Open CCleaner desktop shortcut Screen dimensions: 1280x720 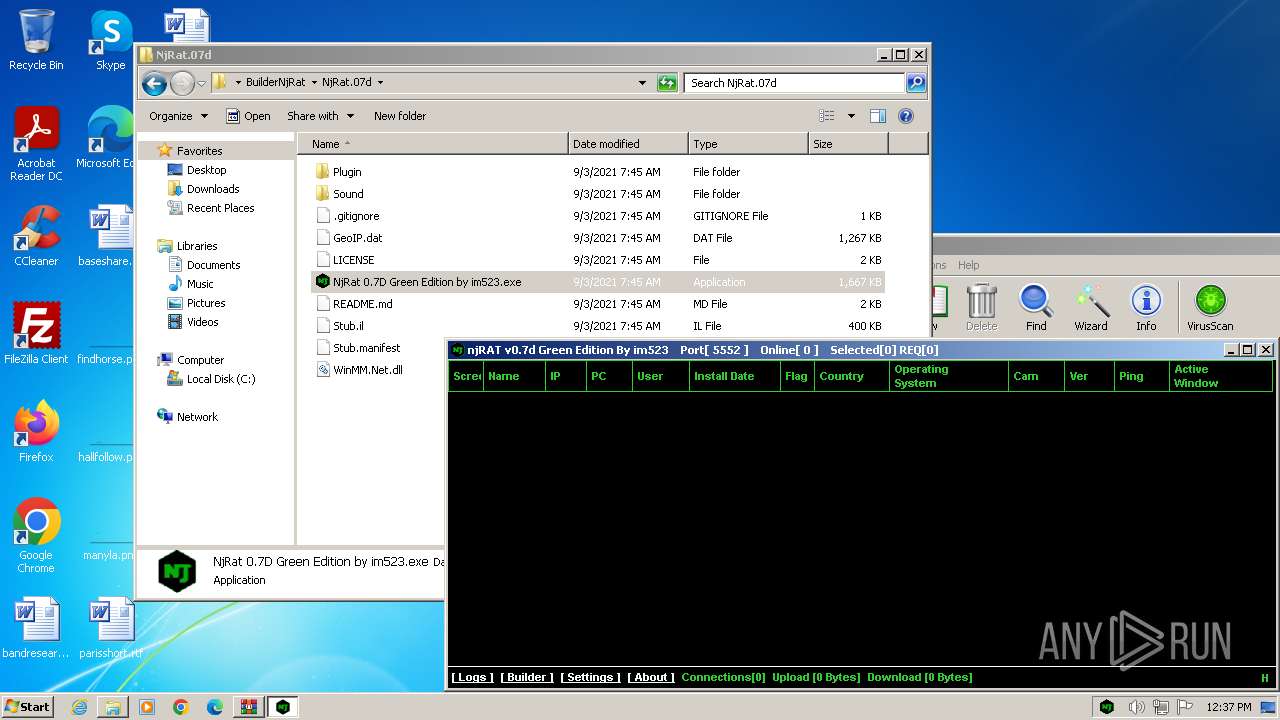36,235
